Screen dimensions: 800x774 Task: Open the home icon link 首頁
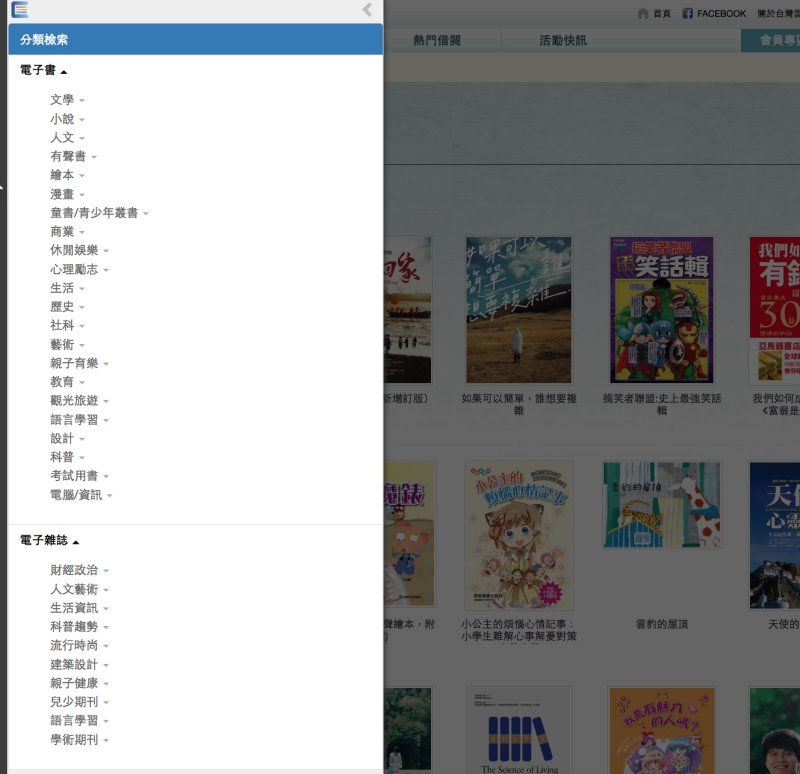tap(654, 14)
